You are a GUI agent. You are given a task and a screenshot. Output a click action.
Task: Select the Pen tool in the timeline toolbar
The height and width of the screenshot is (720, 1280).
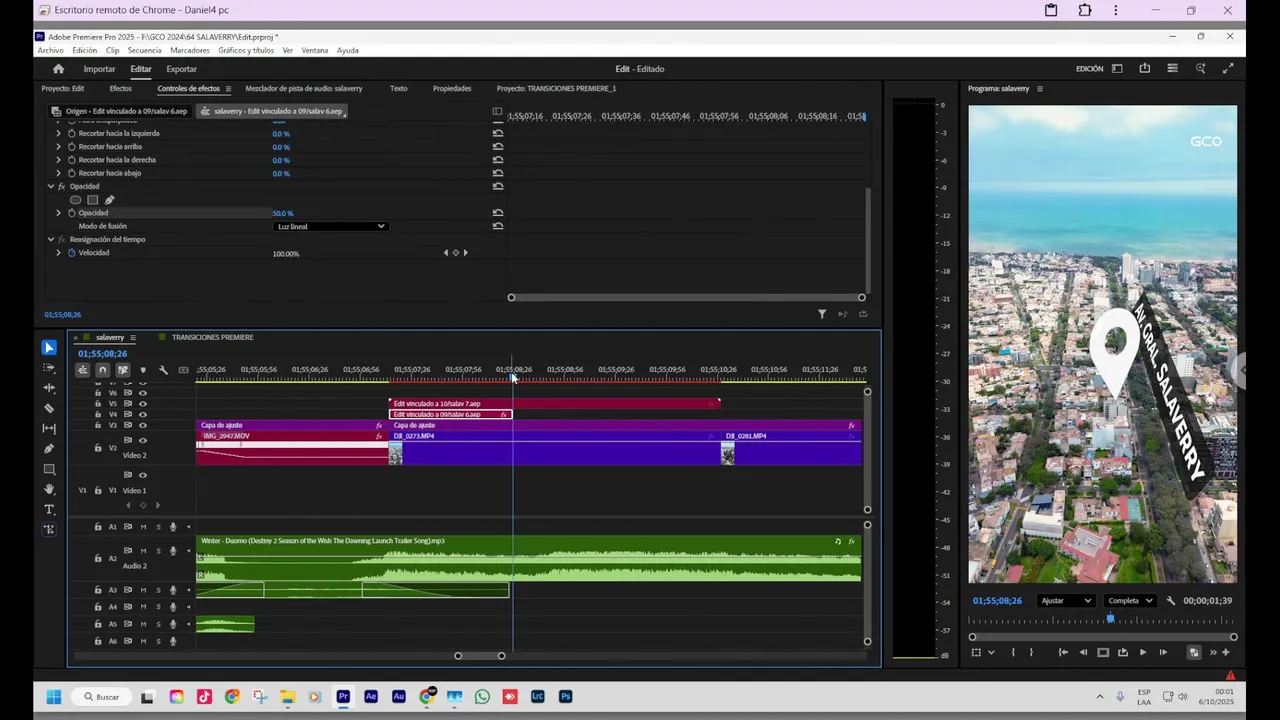pyautogui.click(x=49, y=449)
